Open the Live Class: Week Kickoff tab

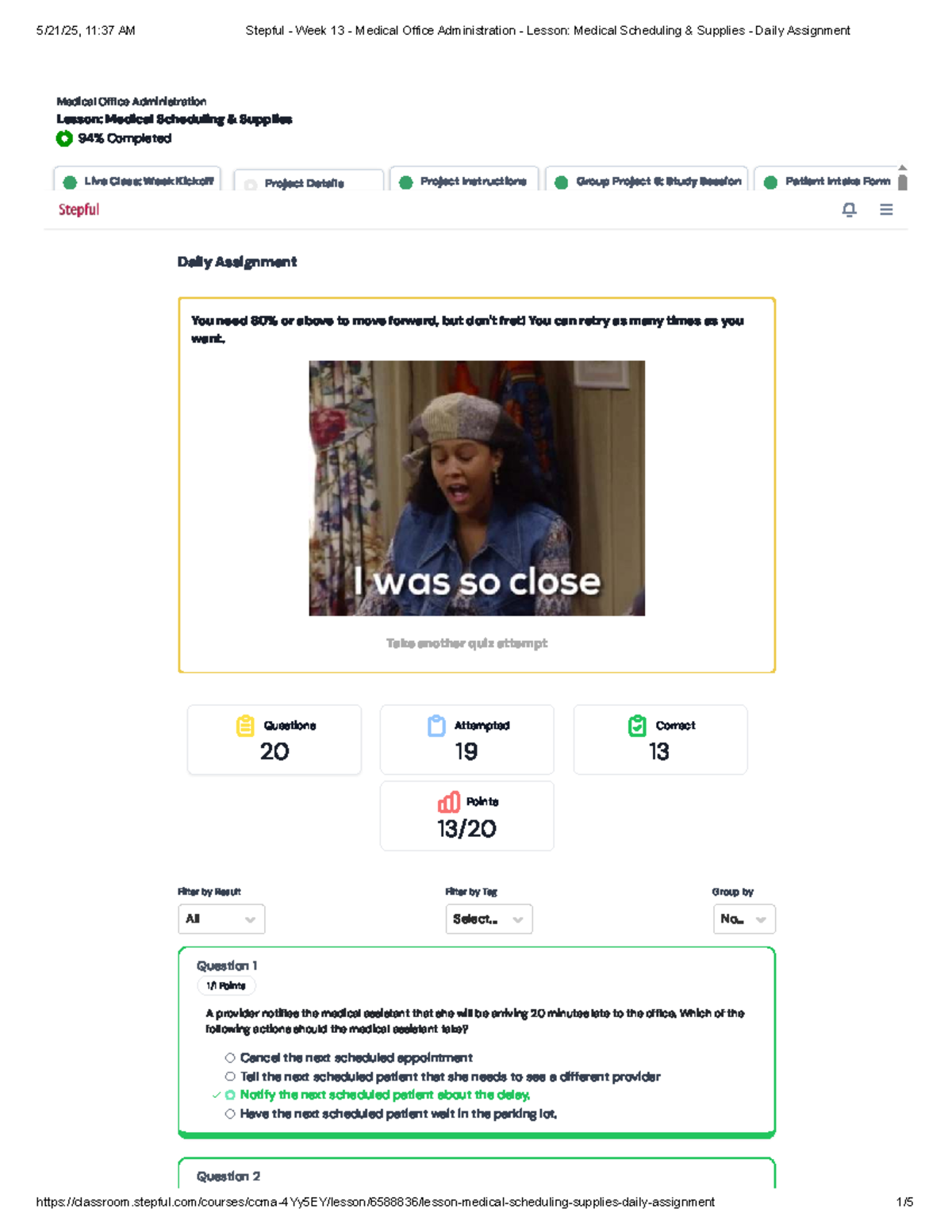click(x=137, y=182)
